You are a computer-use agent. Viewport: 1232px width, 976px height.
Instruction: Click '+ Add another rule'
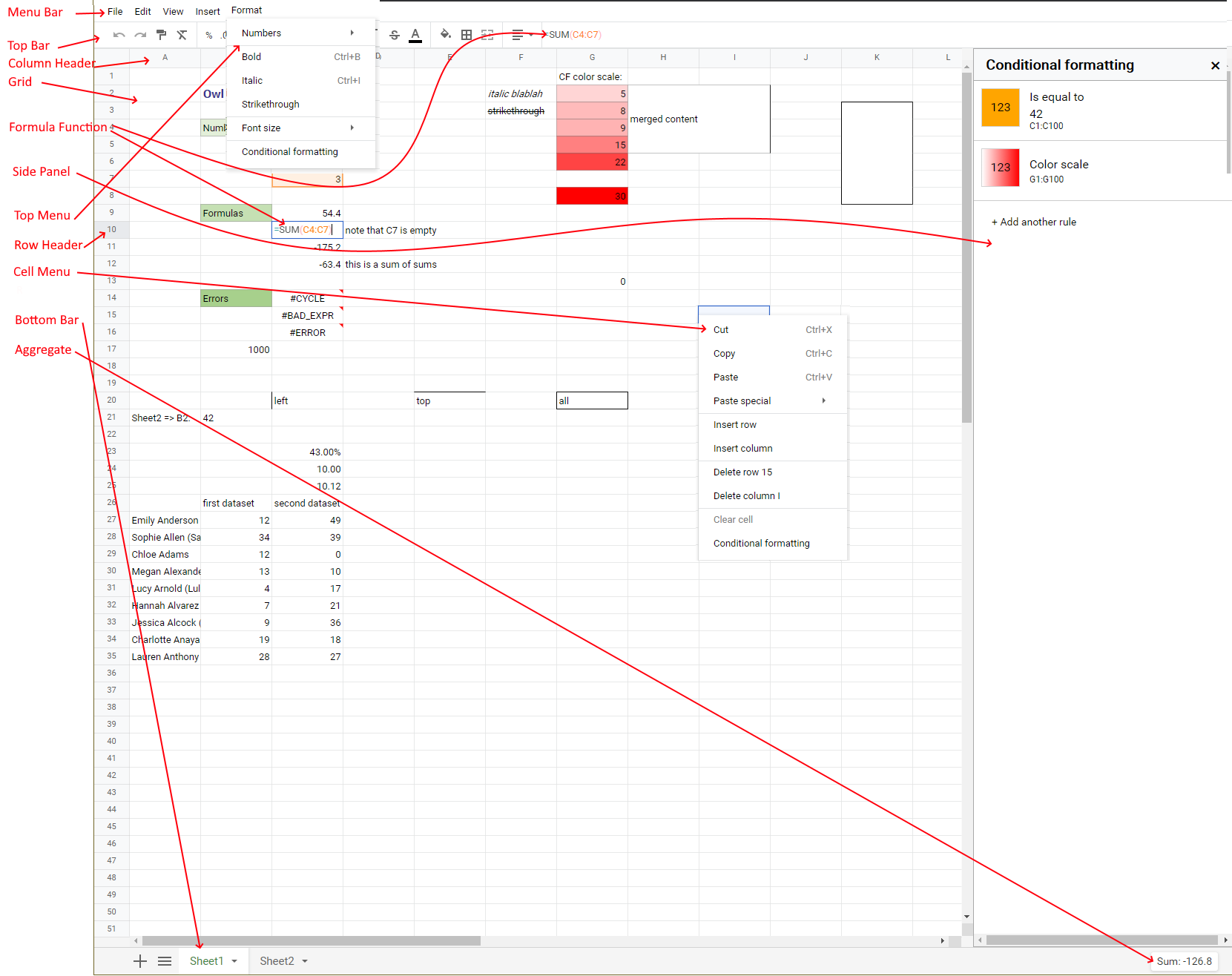click(1034, 222)
